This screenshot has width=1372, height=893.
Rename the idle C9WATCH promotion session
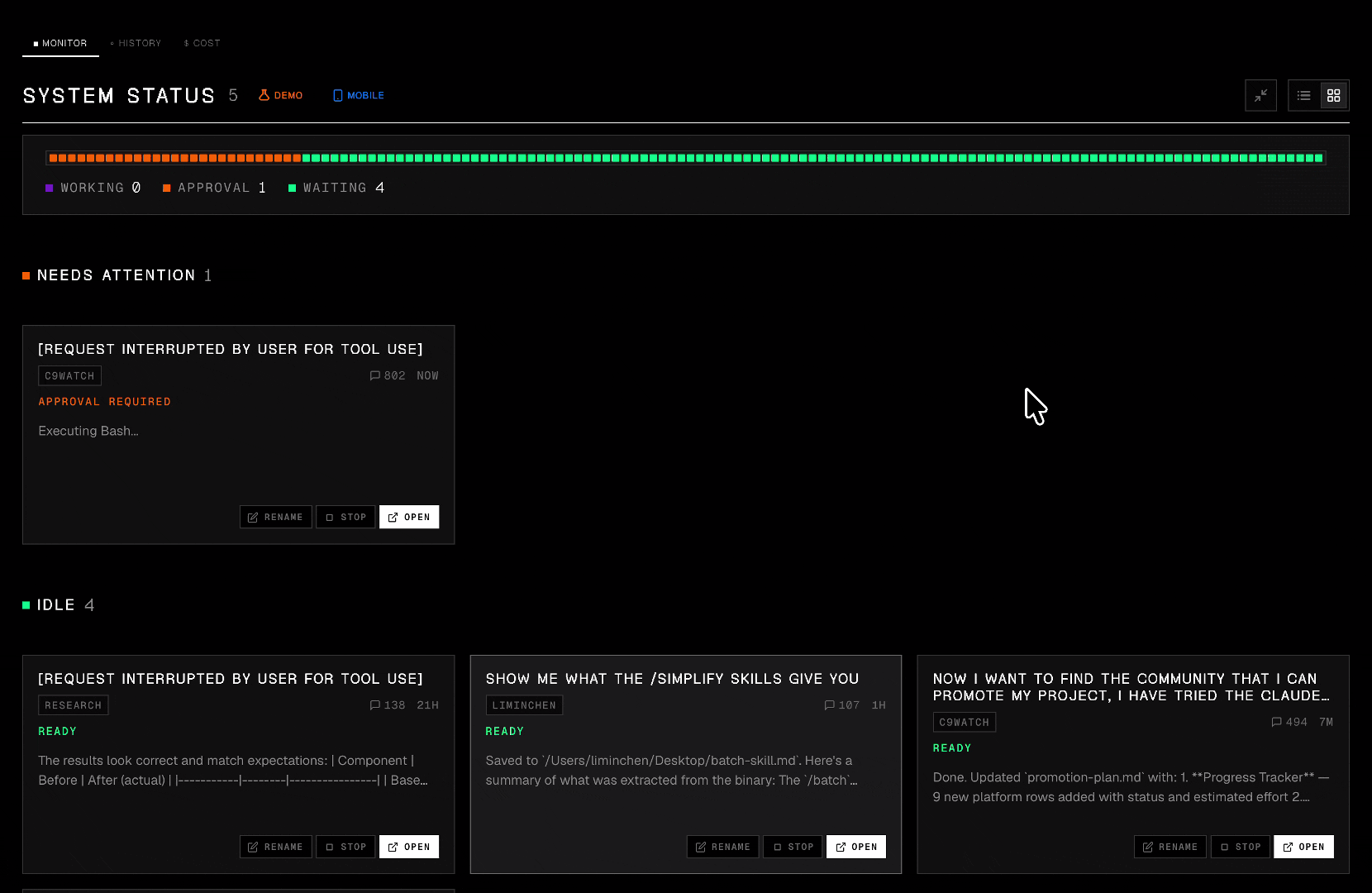pos(1170,847)
